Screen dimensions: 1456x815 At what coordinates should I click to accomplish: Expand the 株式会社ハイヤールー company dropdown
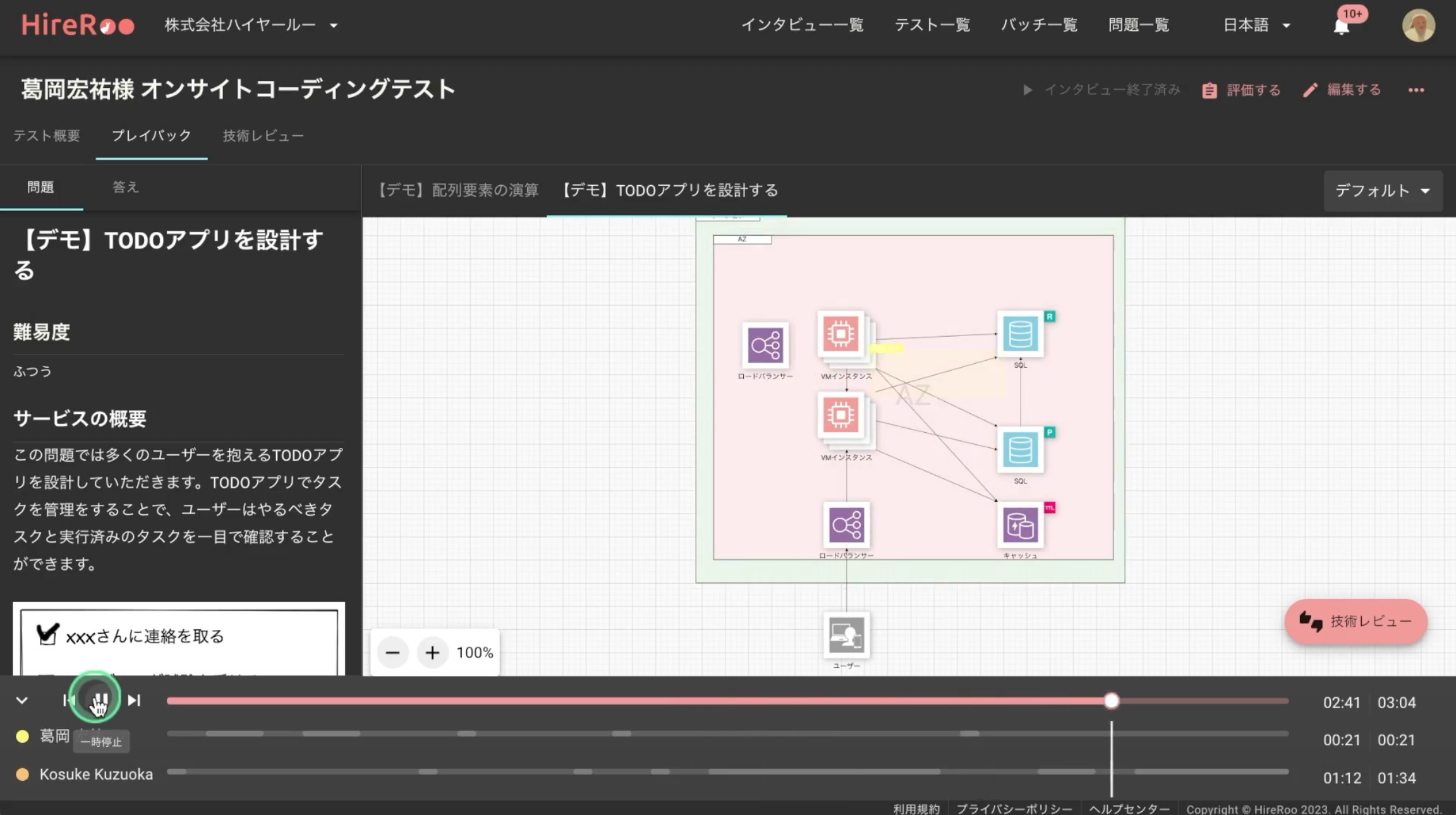pyautogui.click(x=251, y=25)
